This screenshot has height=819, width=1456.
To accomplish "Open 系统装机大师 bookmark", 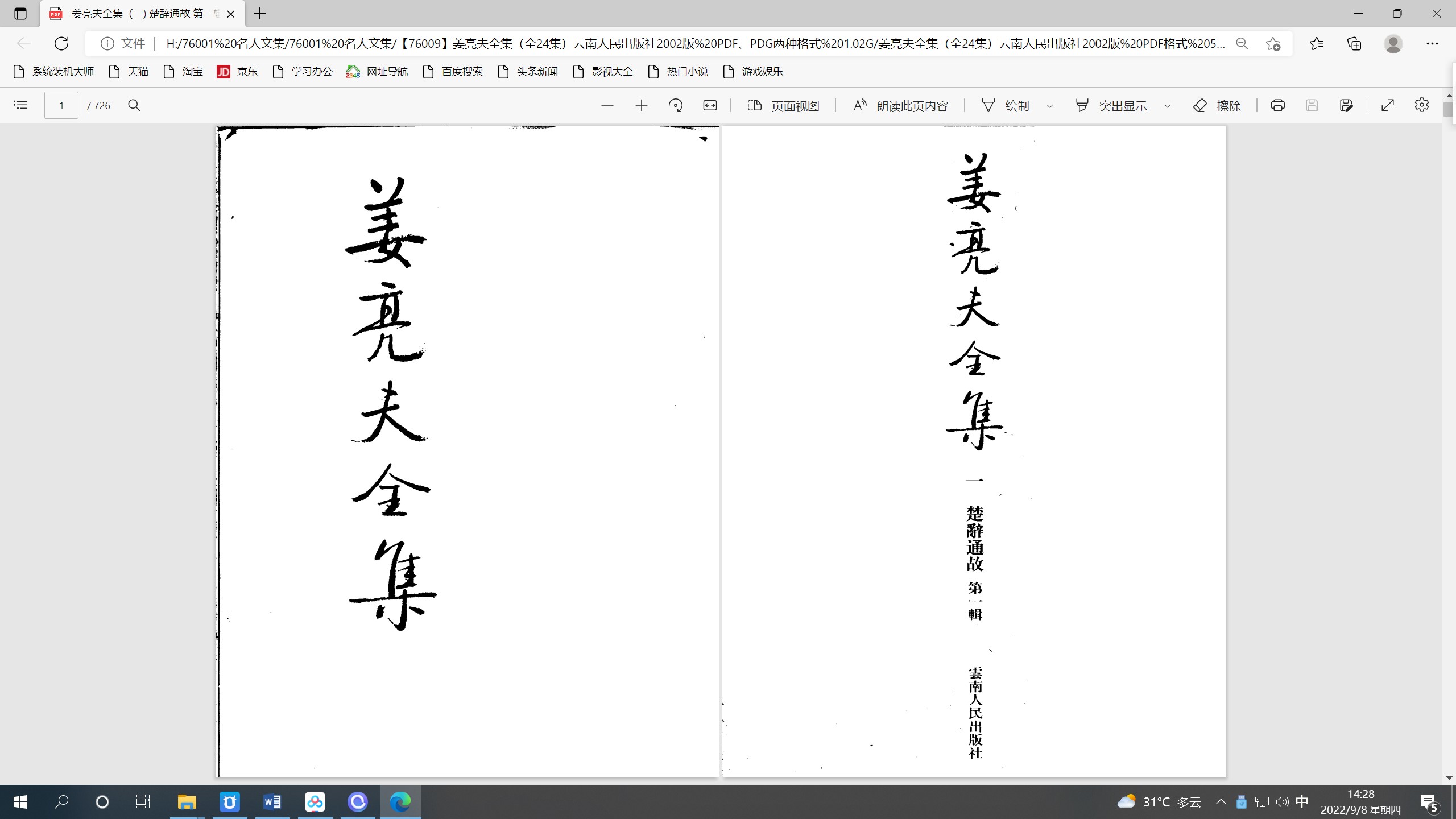I will [x=53, y=72].
